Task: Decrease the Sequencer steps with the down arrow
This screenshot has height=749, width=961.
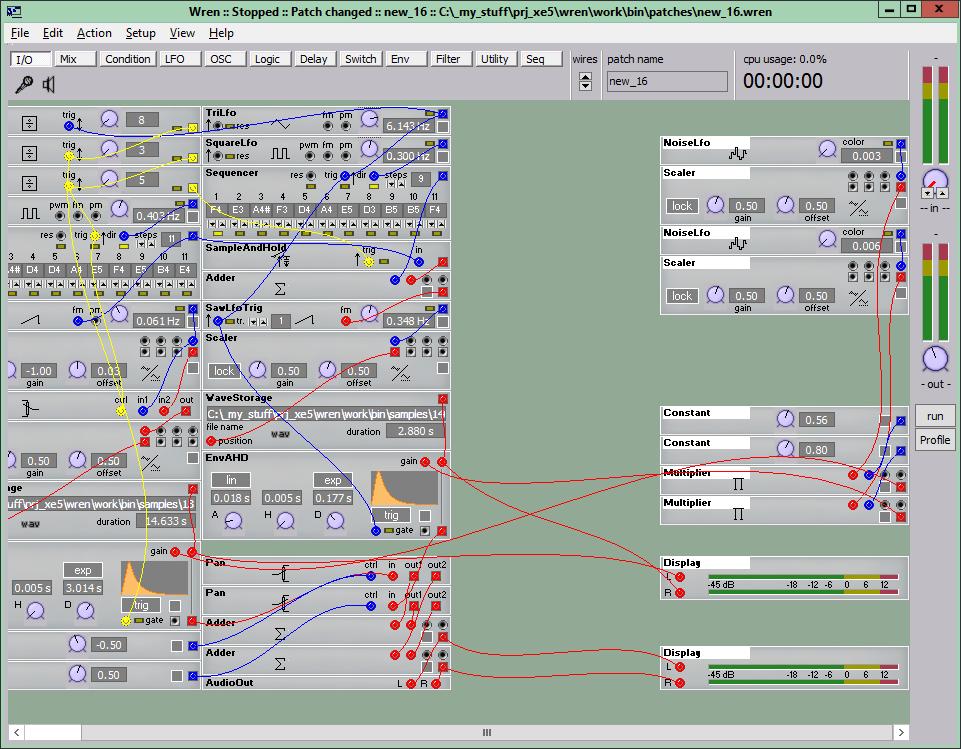Action: (x=390, y=184)
